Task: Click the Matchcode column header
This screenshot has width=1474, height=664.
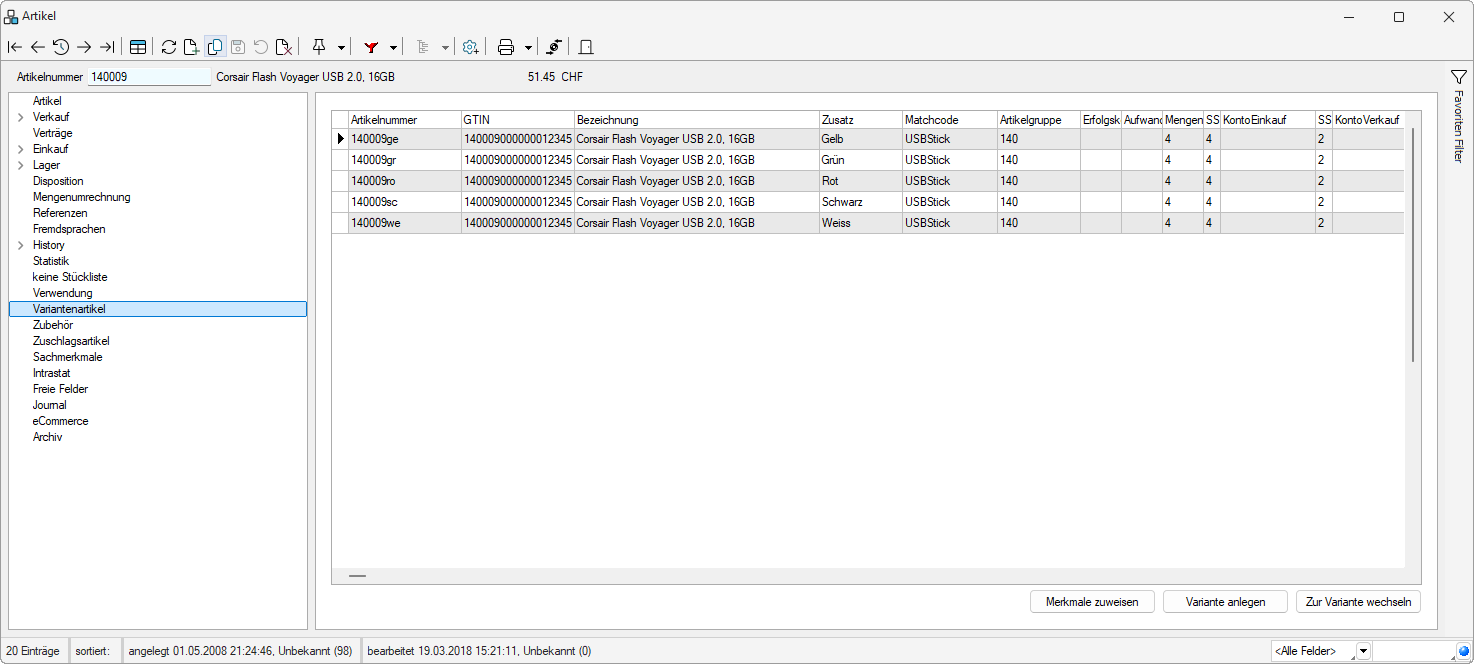Action: (x=950, y=120)
